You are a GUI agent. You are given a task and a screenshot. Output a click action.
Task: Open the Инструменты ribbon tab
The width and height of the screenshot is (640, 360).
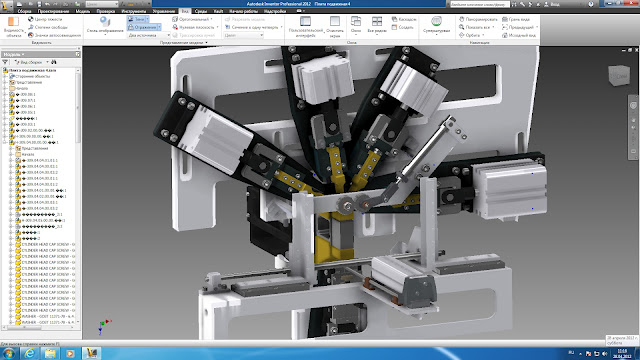point(133,11)
